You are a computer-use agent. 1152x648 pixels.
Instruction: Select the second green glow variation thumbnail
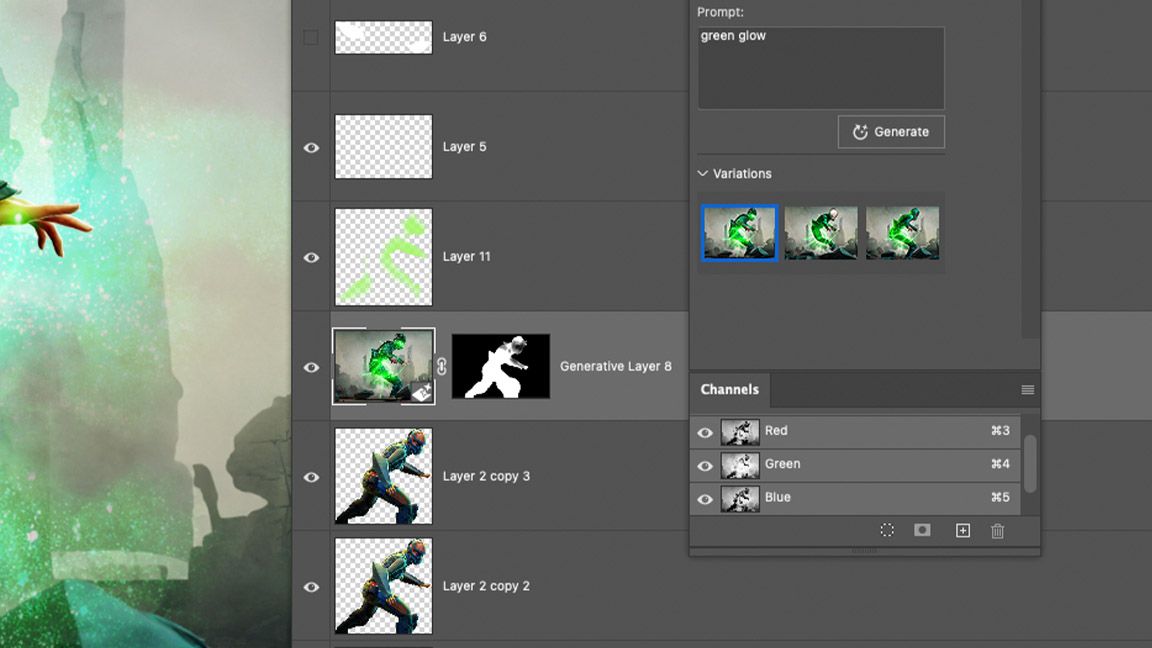coord(821,232)
